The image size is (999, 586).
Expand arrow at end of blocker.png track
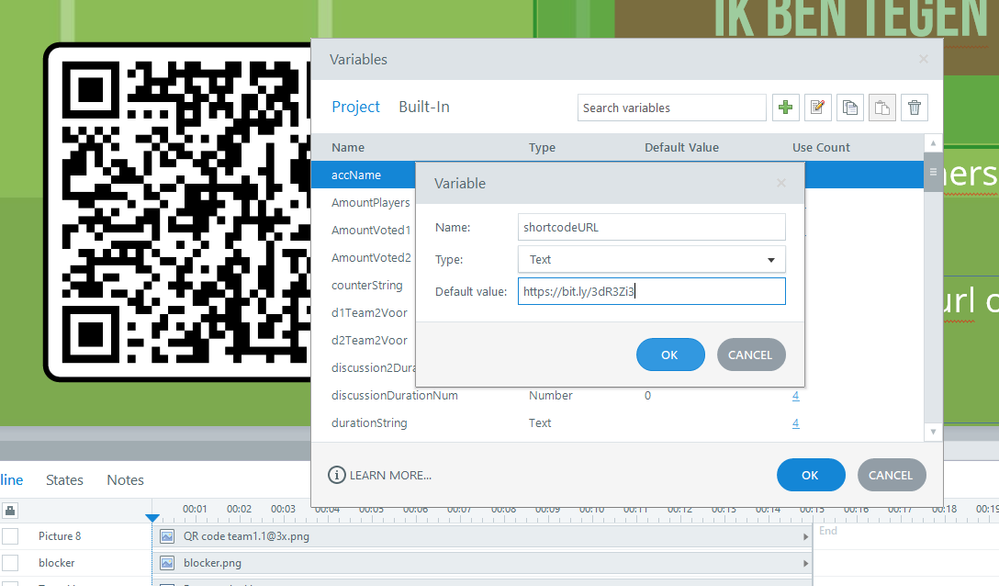coord(805,564)
